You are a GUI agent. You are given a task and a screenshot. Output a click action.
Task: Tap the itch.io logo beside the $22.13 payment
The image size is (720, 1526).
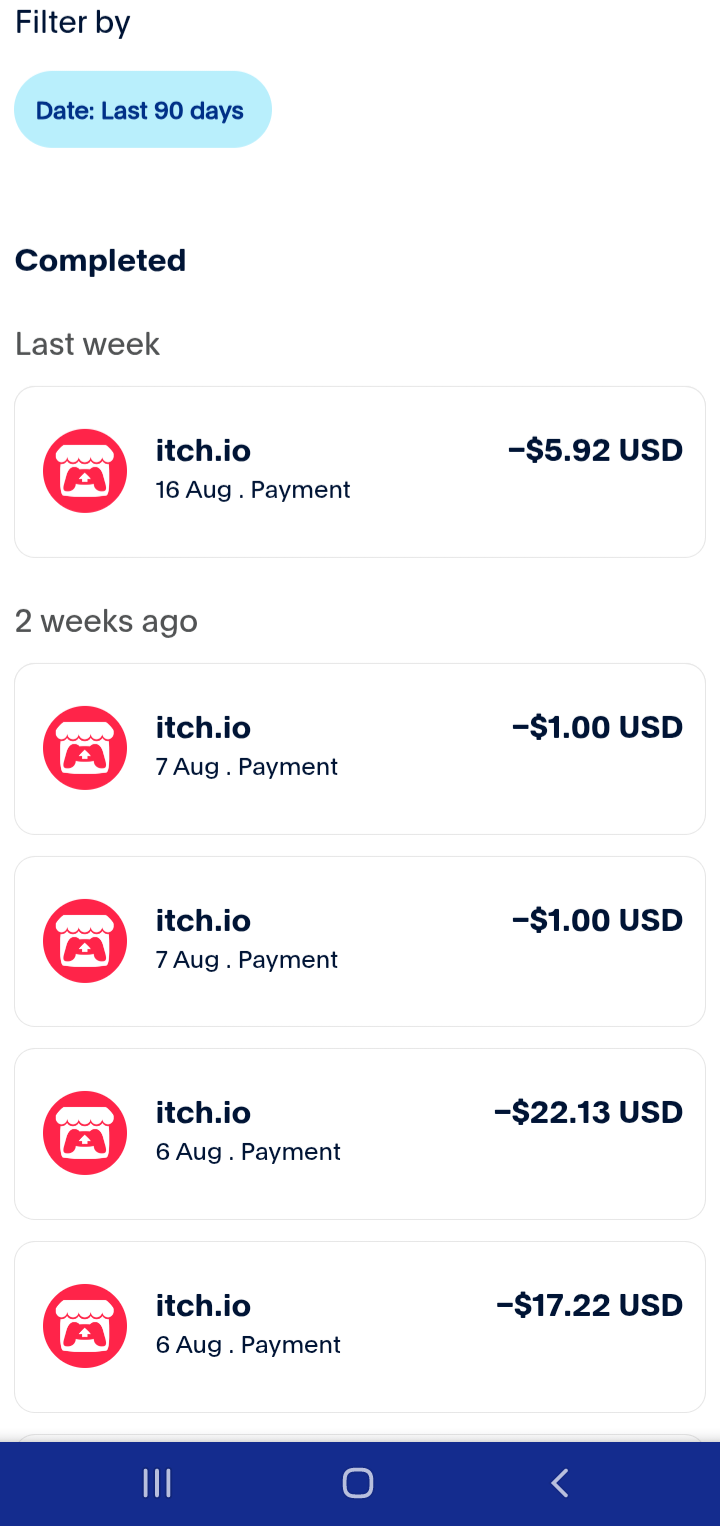85,1133
